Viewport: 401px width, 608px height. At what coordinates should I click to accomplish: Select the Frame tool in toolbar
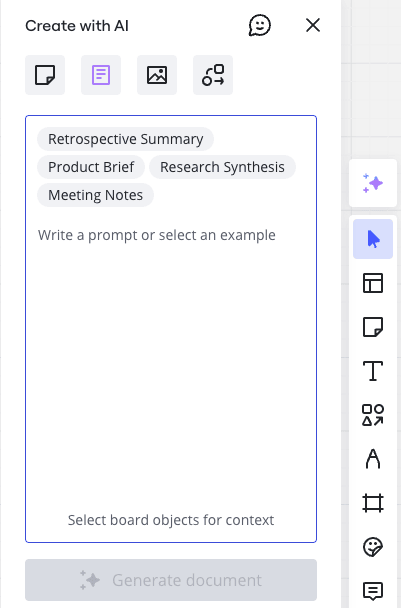373,503
